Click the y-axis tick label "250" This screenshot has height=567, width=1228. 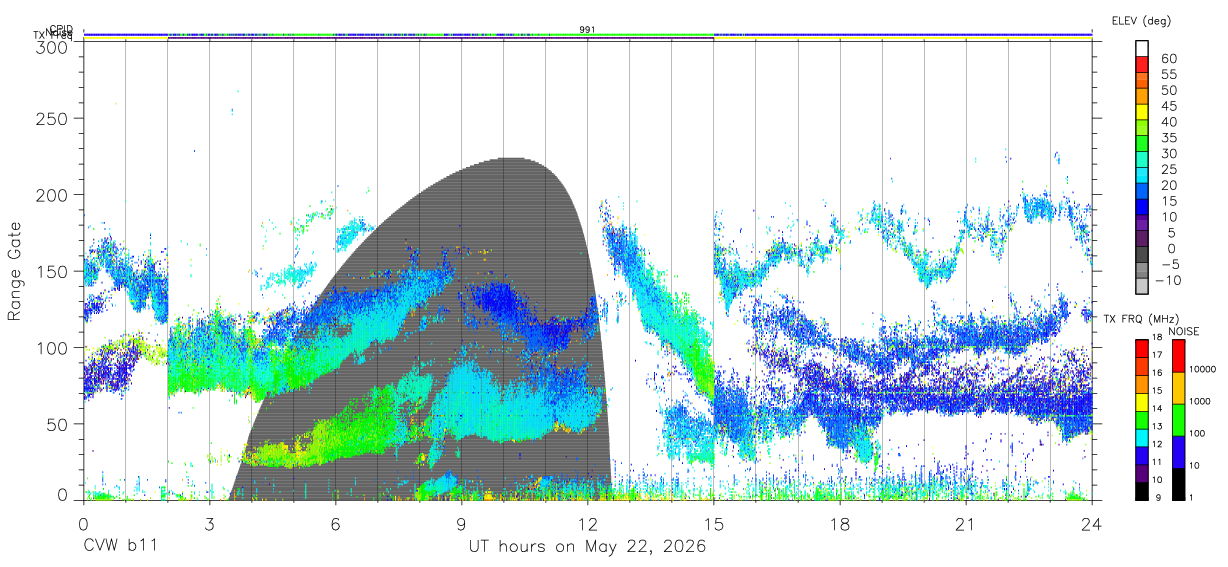coord(52,118)
